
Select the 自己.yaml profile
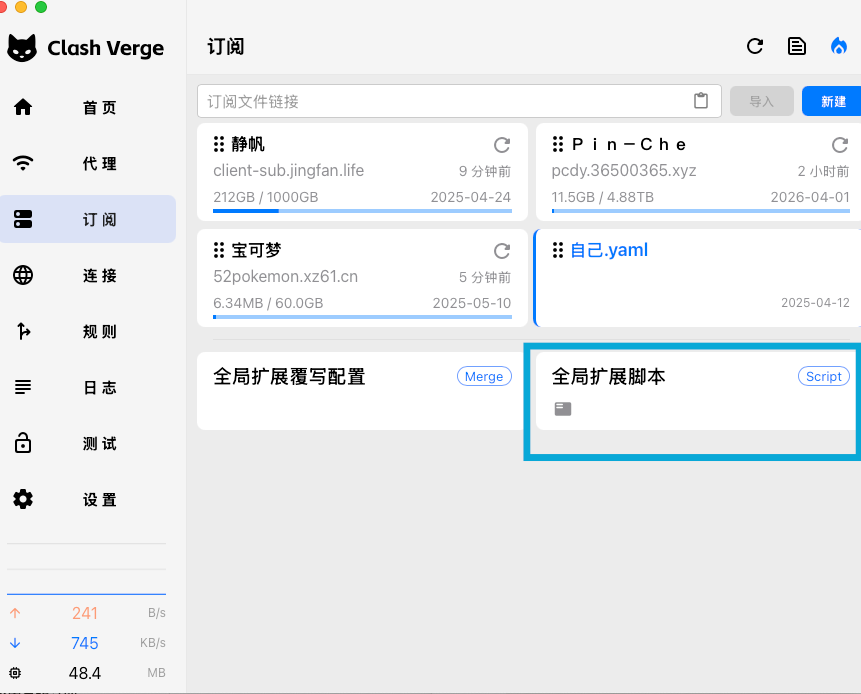pyautogui.click(x=609, y=250)
